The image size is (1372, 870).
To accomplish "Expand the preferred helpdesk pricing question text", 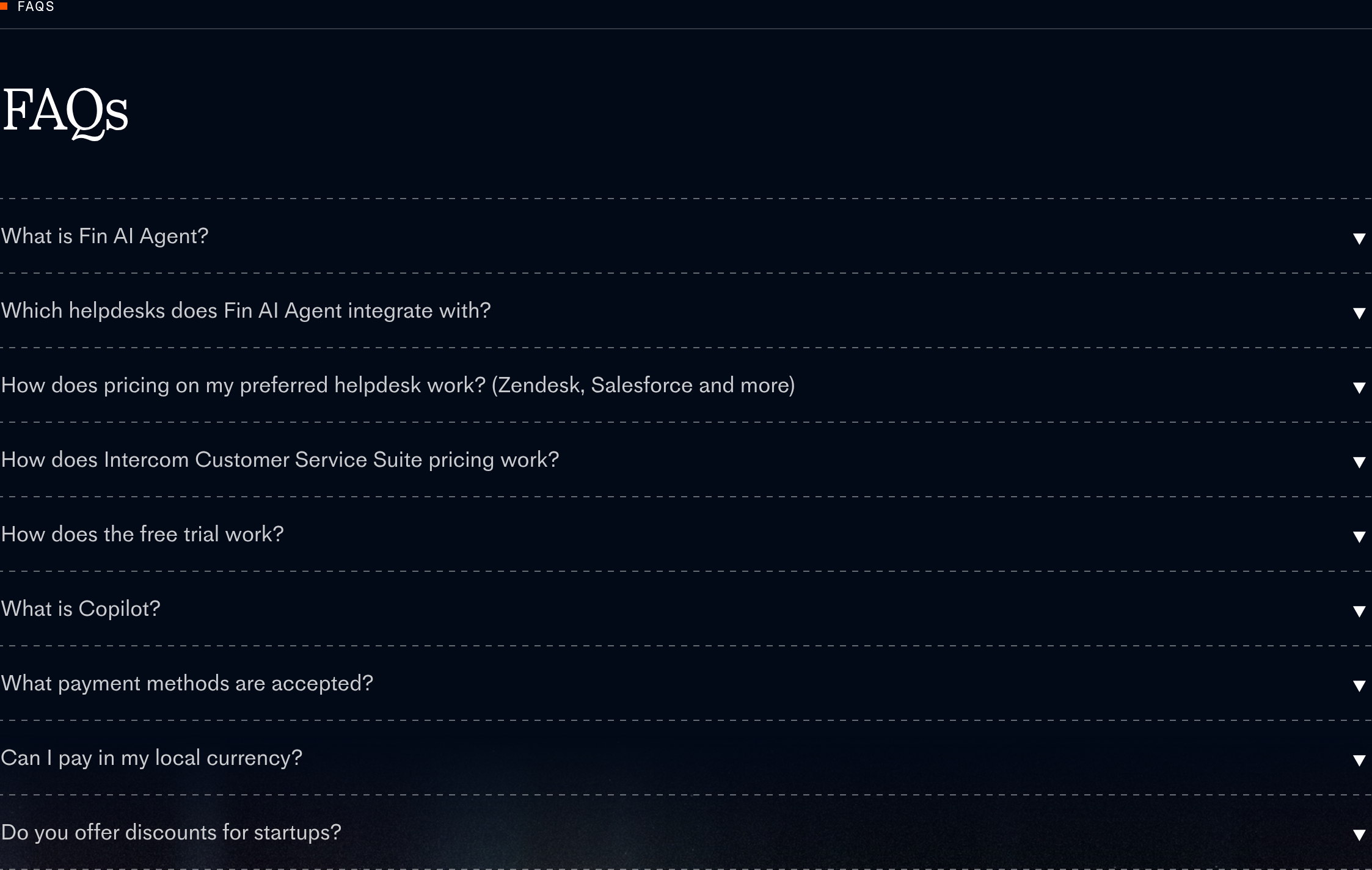I will click(x=398, y=386).
